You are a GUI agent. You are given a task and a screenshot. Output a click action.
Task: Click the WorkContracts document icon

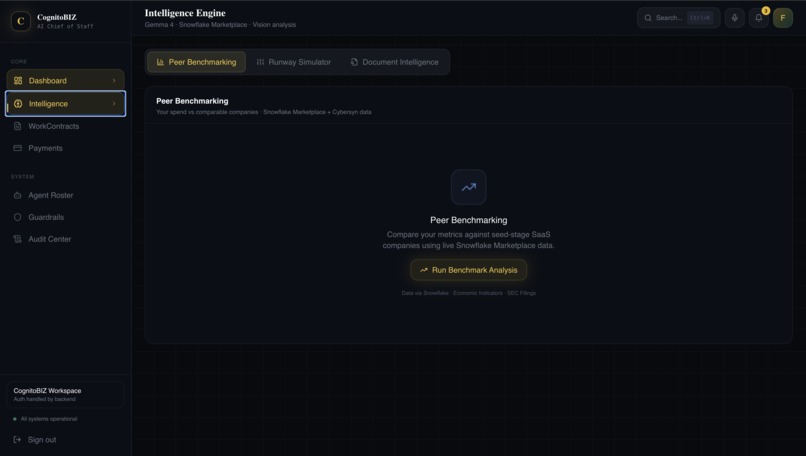(x=17, y=126)
